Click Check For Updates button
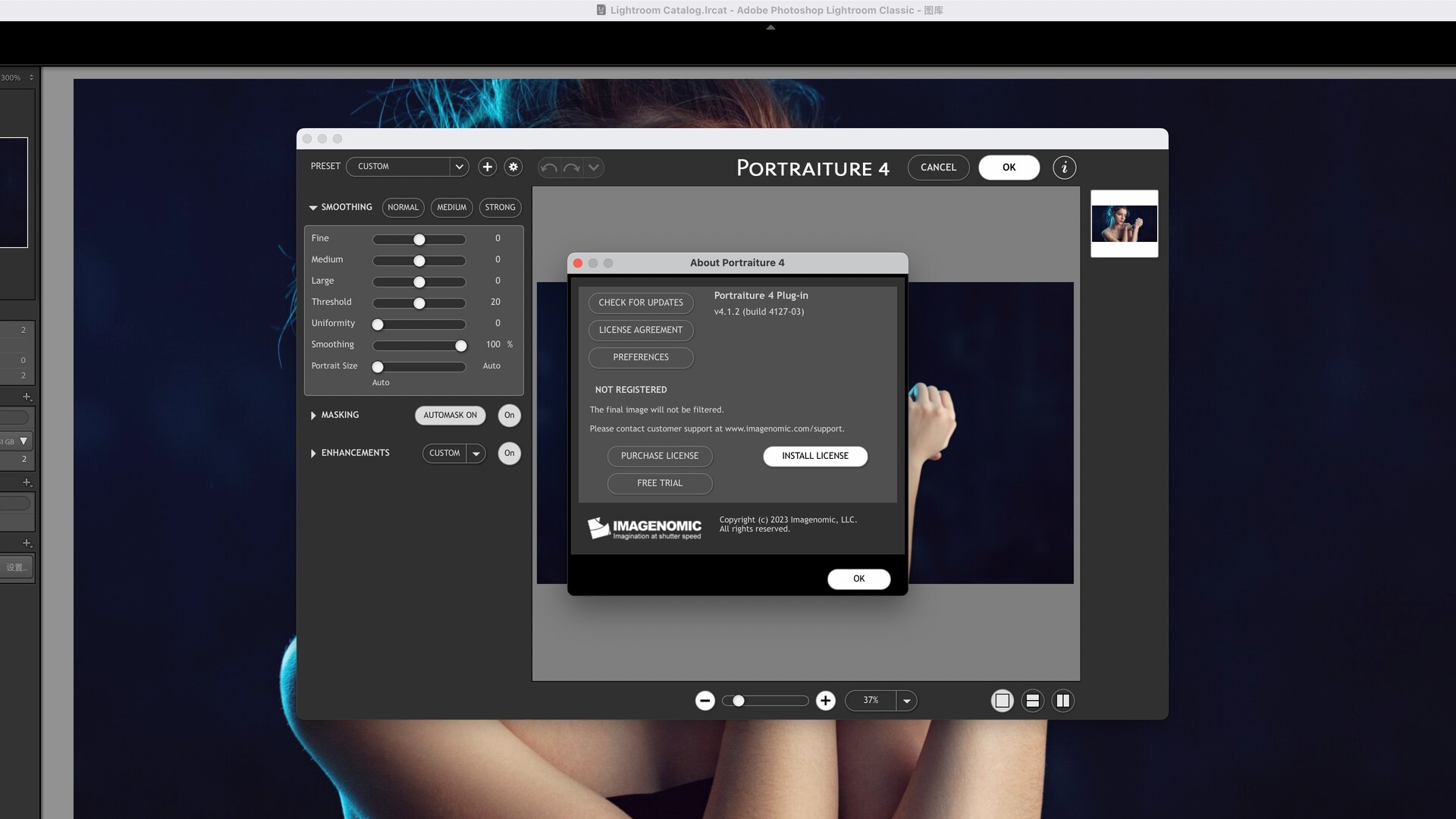The image size is (1456, 819). coord(641,303)
